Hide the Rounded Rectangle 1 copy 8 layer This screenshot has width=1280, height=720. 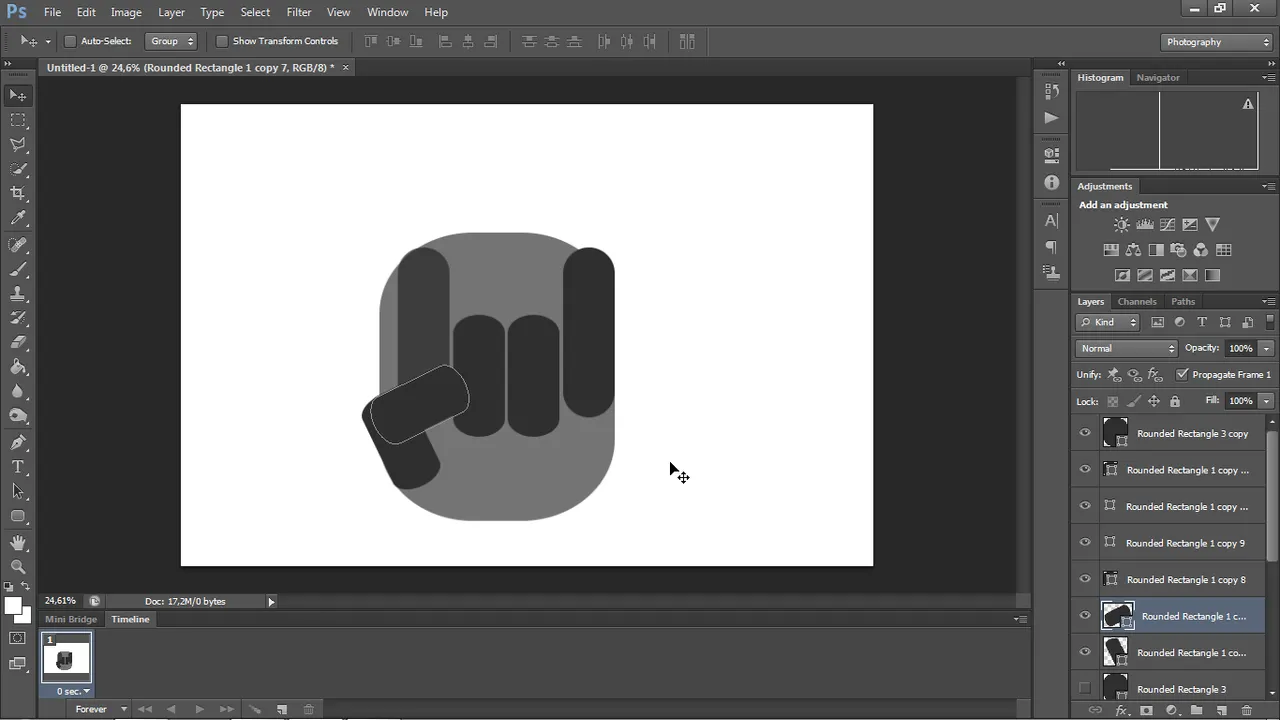[x=1085, y=579]
